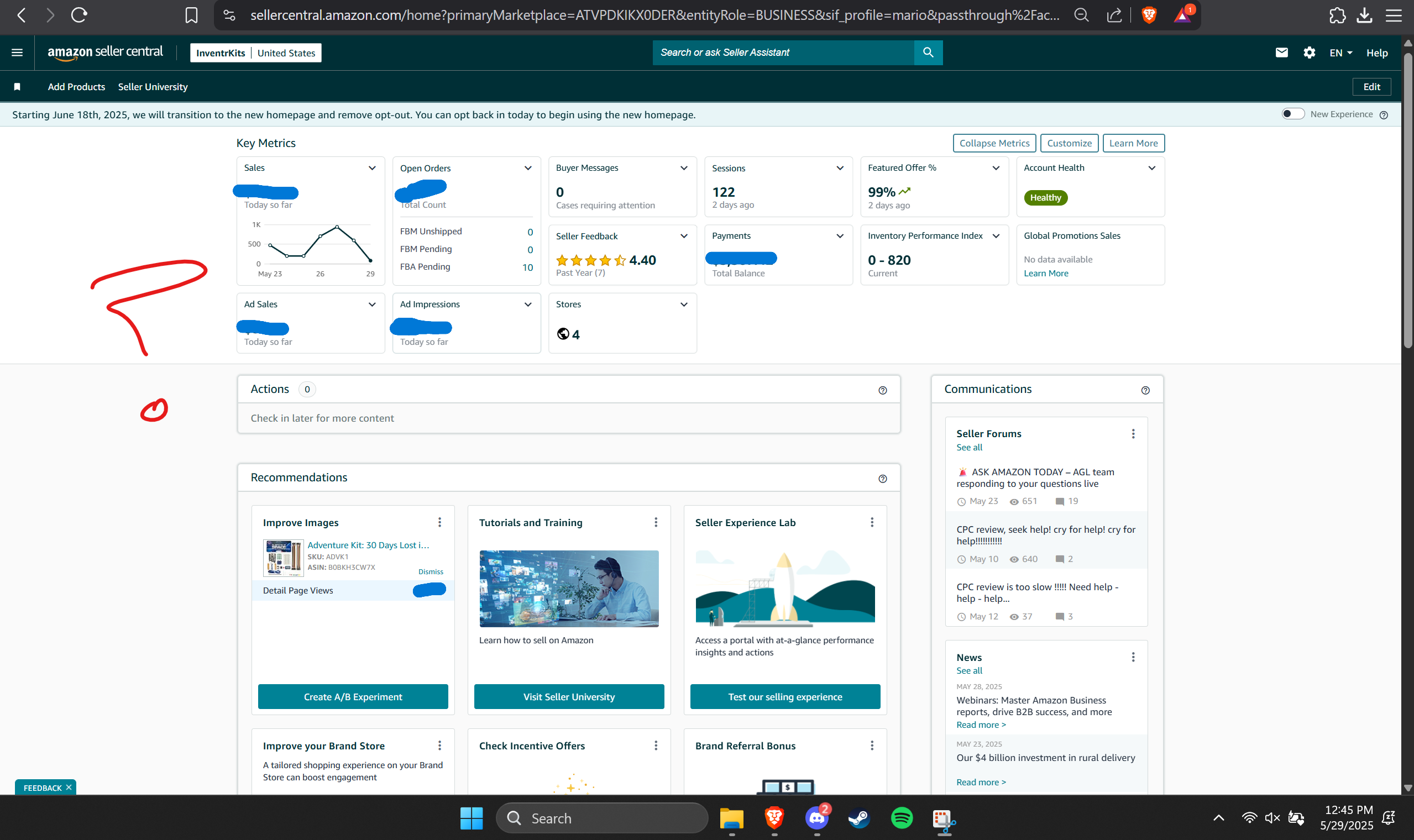Screen dimensions: 1414x840
Task: Open the EN language dropdown
Action: tap(1340, 53)
